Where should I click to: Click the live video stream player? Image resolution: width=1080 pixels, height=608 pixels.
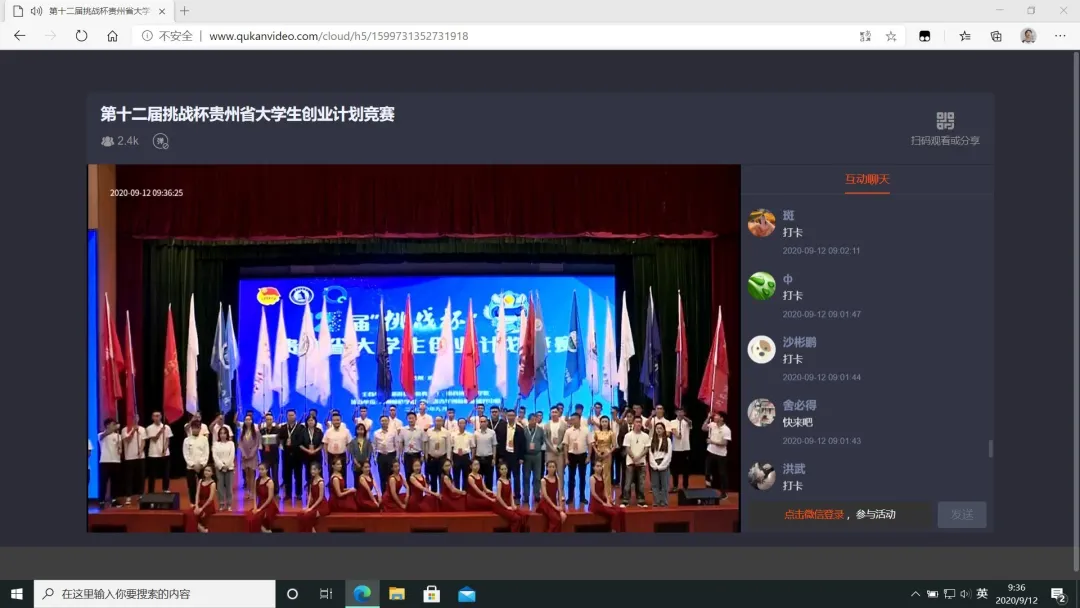pyautogui.click(x=414, y=348)
